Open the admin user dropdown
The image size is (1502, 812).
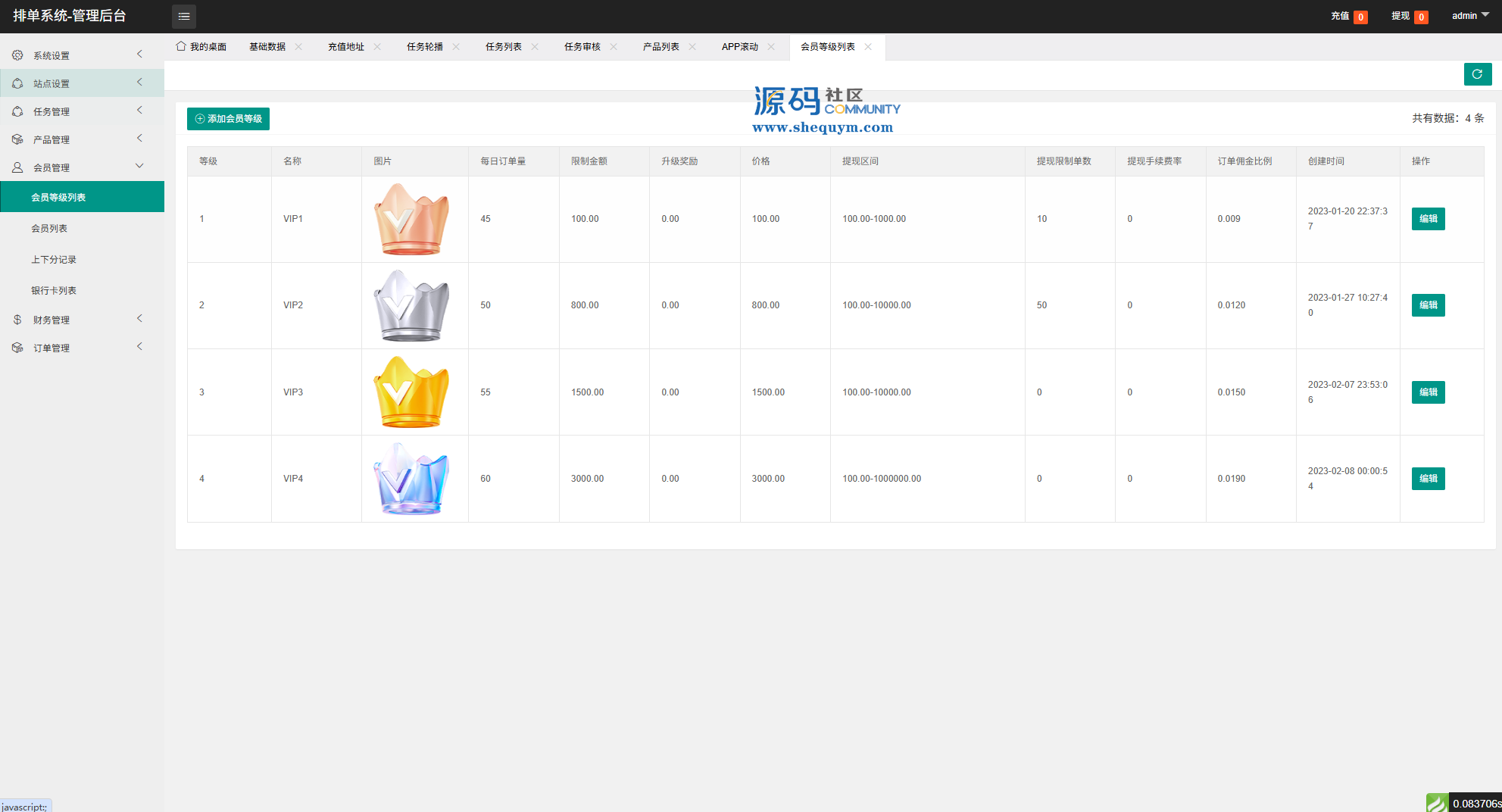[x=1470, y=16]
